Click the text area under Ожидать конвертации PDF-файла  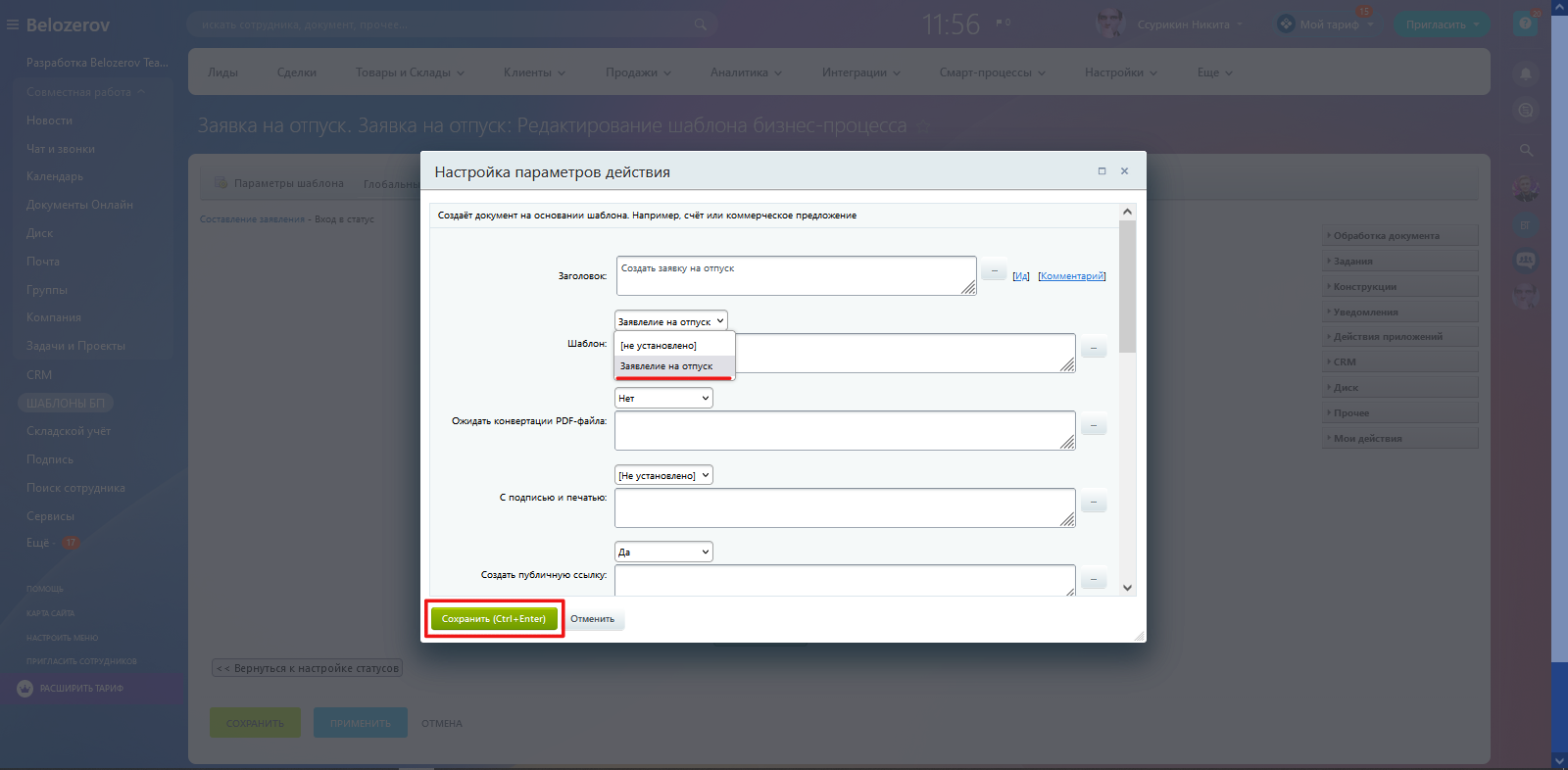coord(845,430)
